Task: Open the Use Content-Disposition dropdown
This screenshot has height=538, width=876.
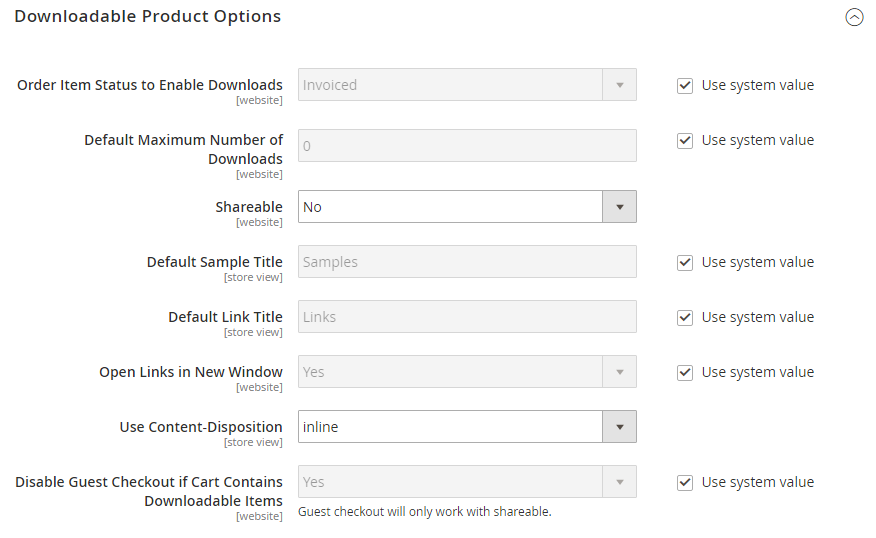Action: (x=467, y=427)
